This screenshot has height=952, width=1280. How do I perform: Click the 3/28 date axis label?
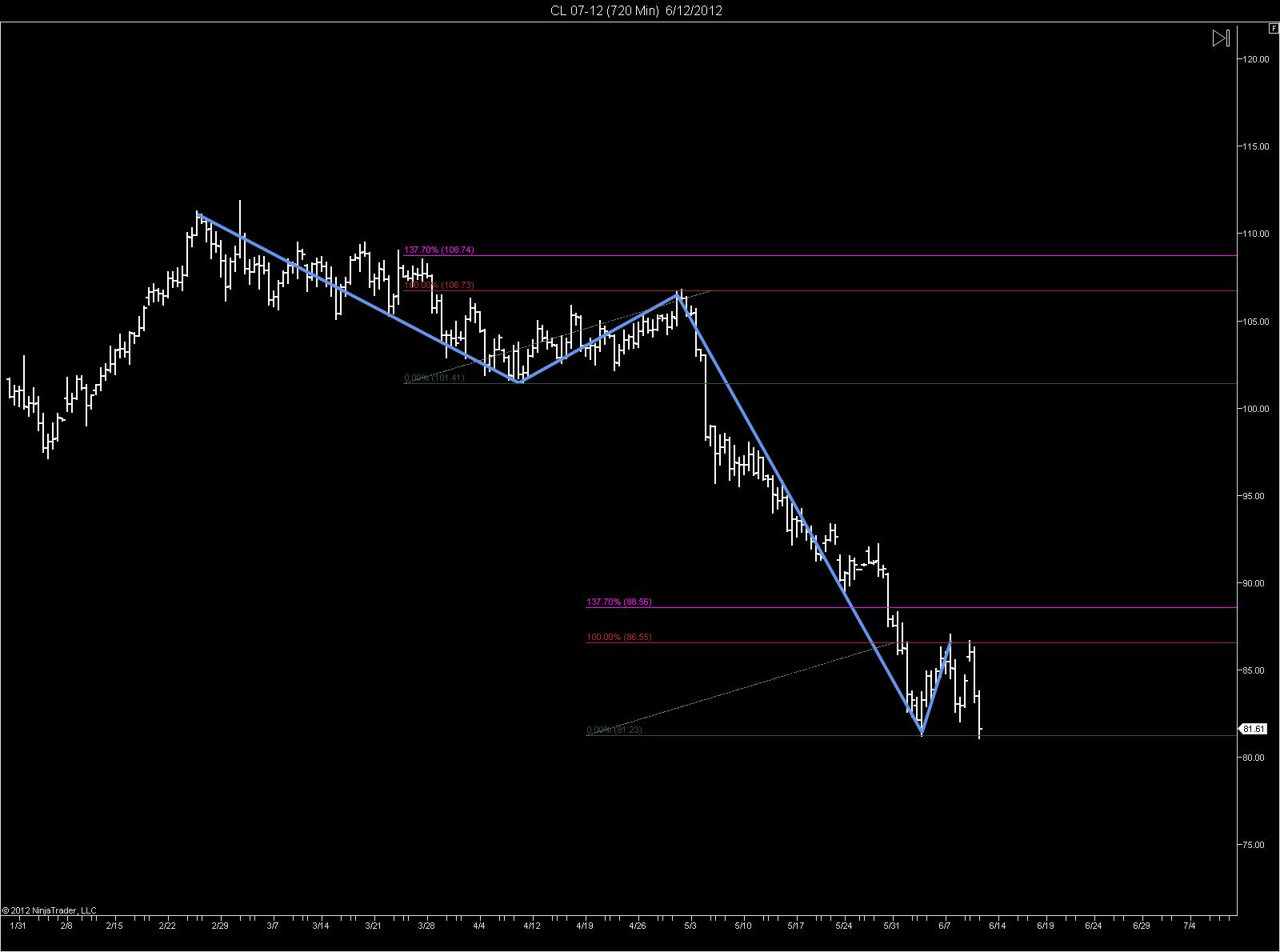[426, 926]
